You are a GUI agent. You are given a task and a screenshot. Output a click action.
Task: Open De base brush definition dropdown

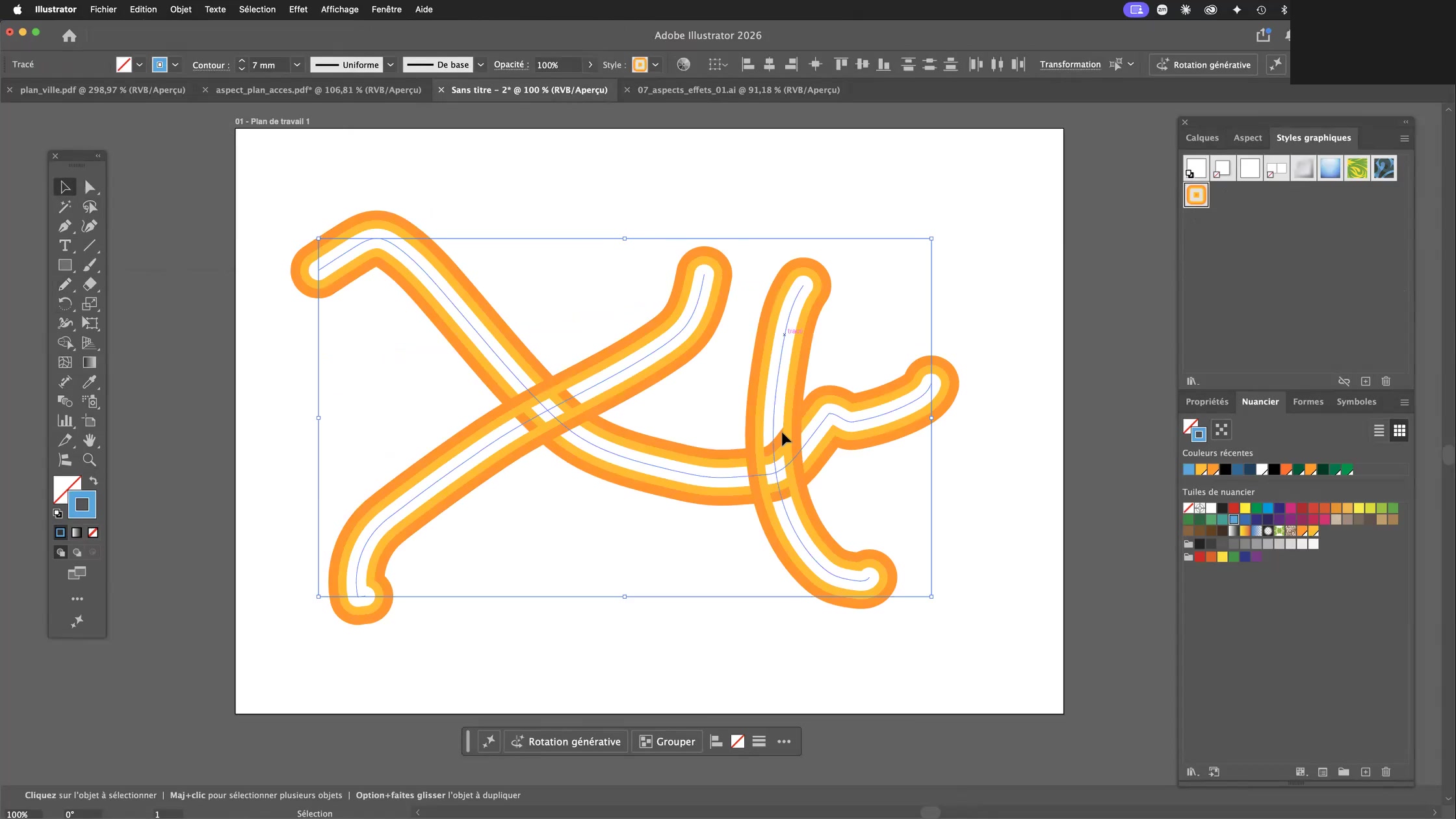pyautogui.click(x=481, y=64)
